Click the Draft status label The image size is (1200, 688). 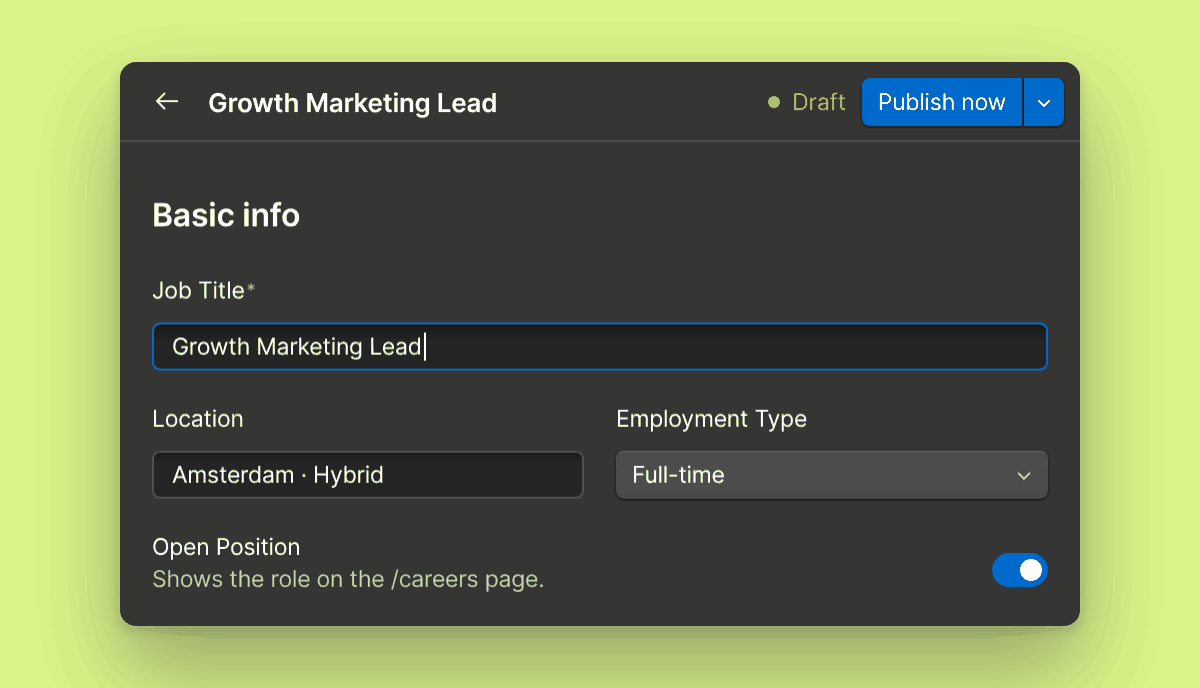pyautogui.click(x=807, y=102)
